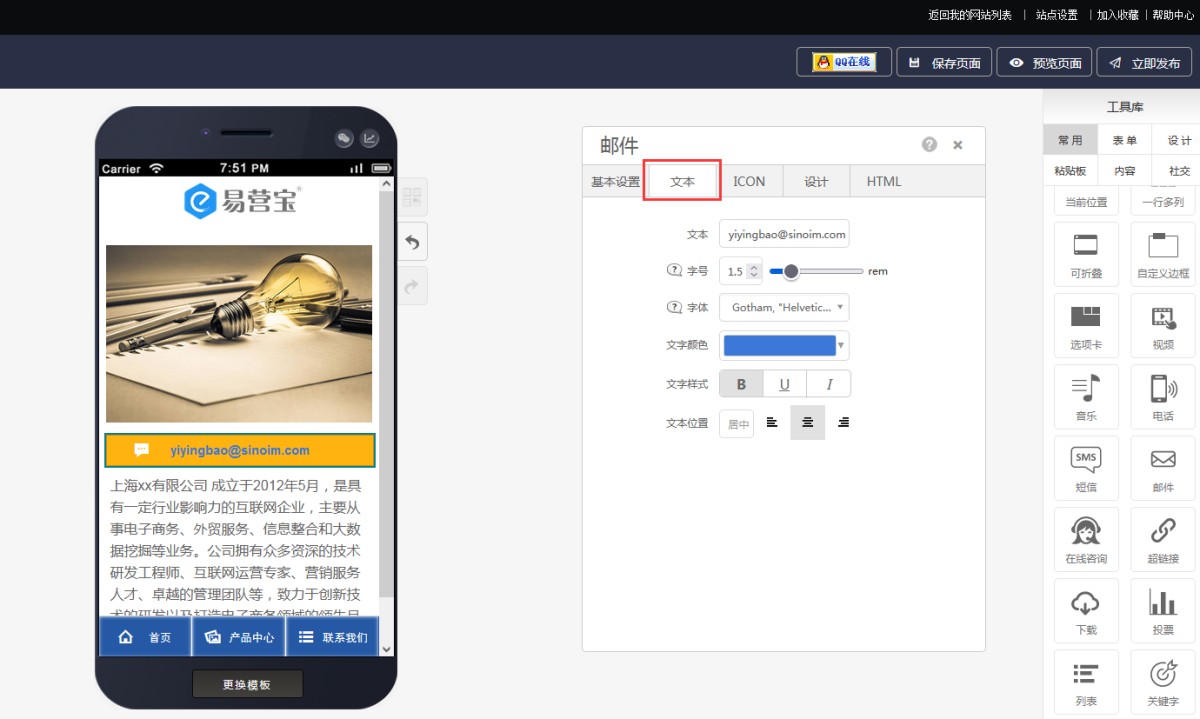Image resolution: width=1200 pixels, height=719 pixels.
Task: Open 帮助中心 link
Action: pos(1173,15)
